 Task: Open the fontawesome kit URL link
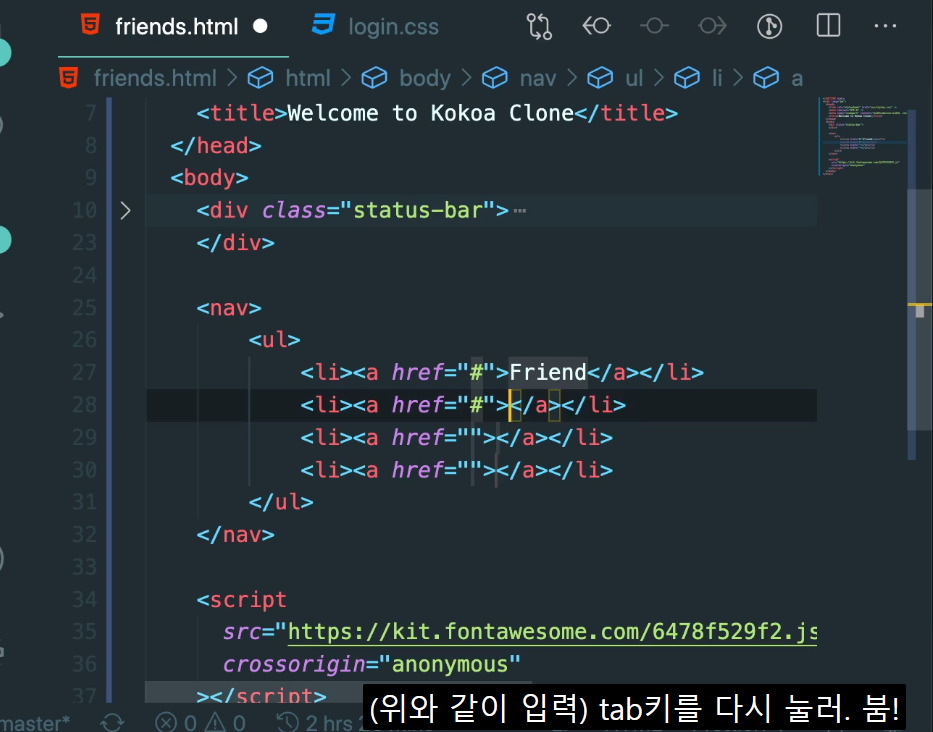[x=552, y=632]
